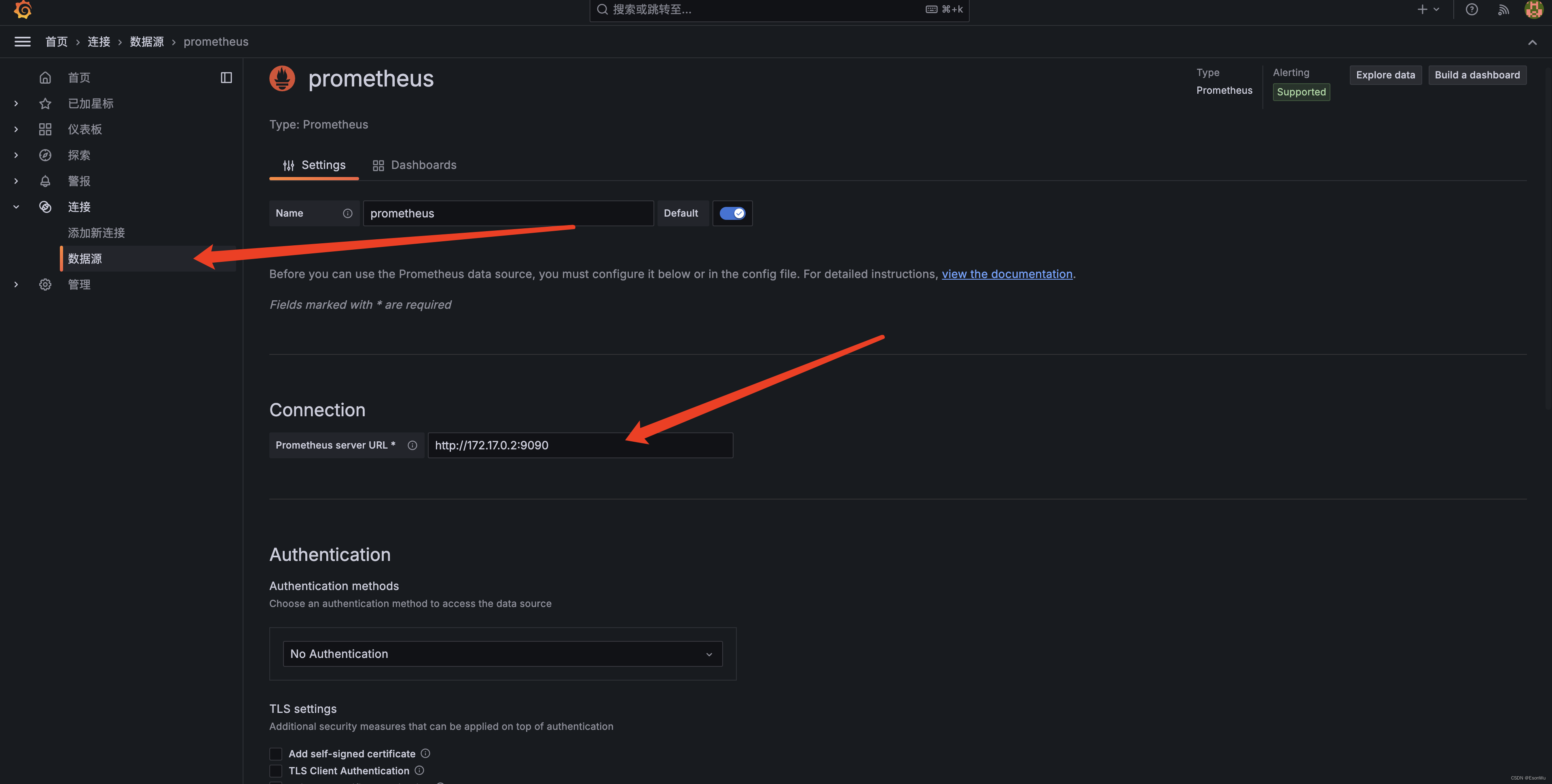The height and width of the screenshot is (784, 1552).
Task: Click the Dashboards grid icon in the sidebar
Action: pos(45,129)
